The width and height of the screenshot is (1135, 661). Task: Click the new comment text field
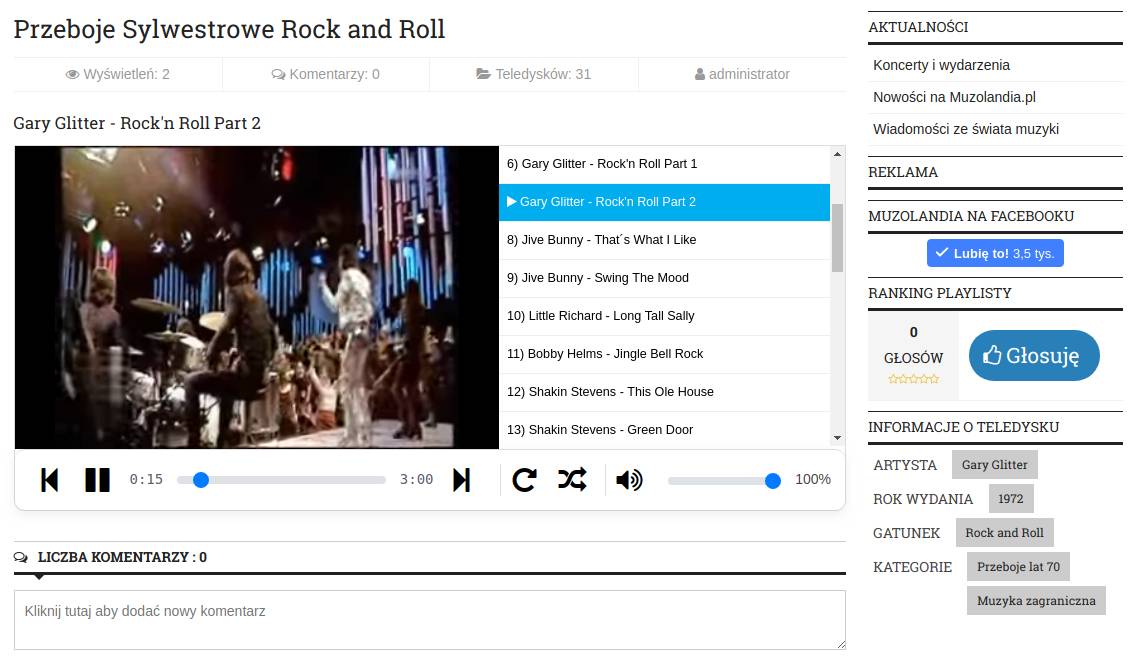click(429, 619)
